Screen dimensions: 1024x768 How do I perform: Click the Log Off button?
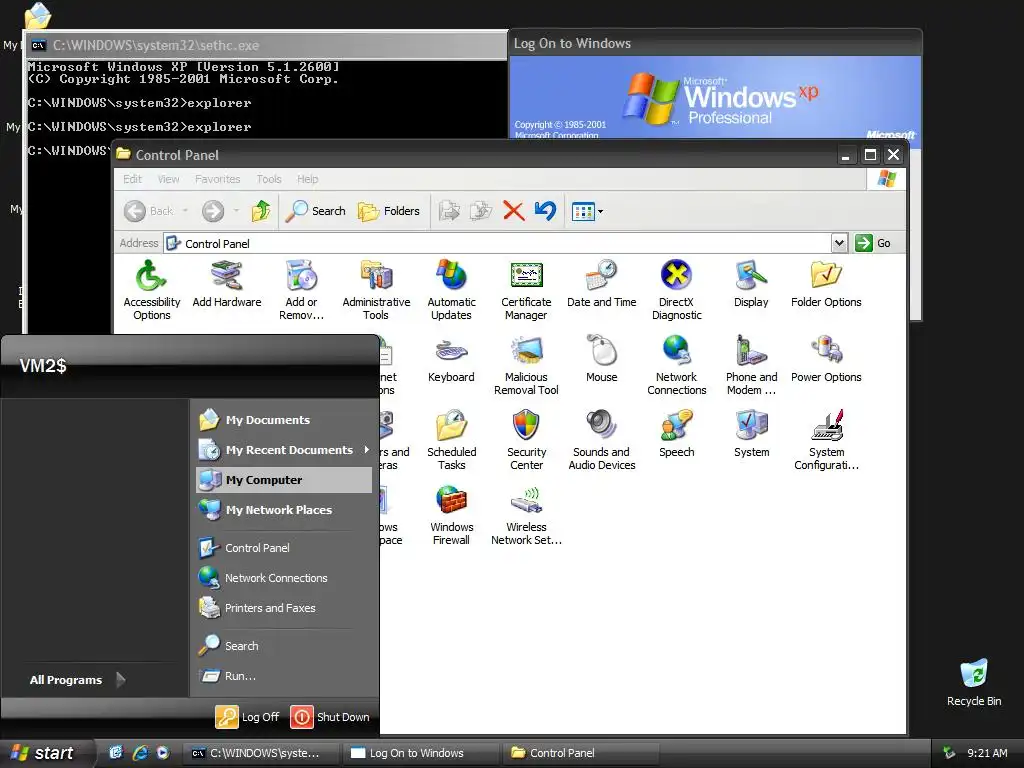click(248, 717)
